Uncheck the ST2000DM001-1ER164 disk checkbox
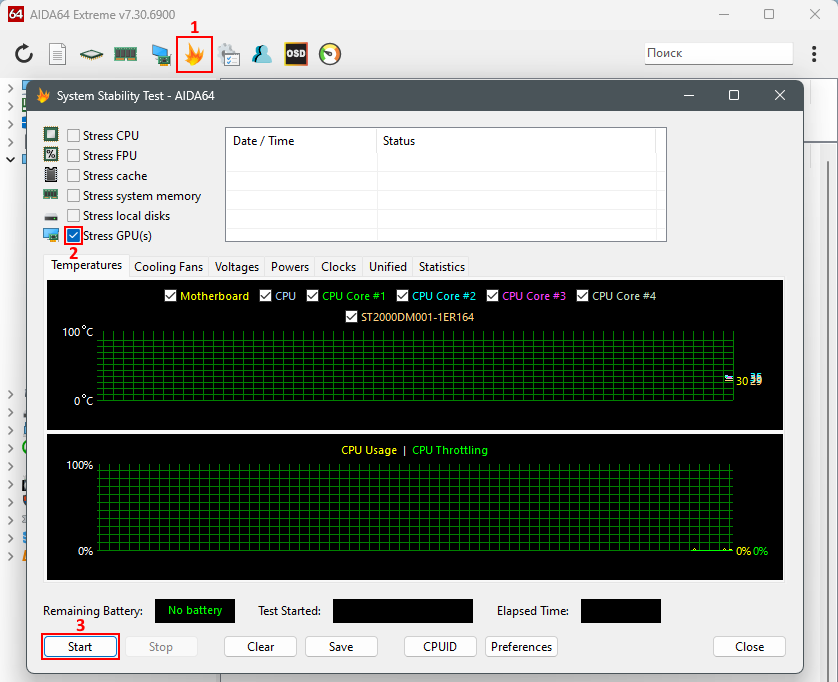Screen dimensions: 838x682 click(351, 316)
